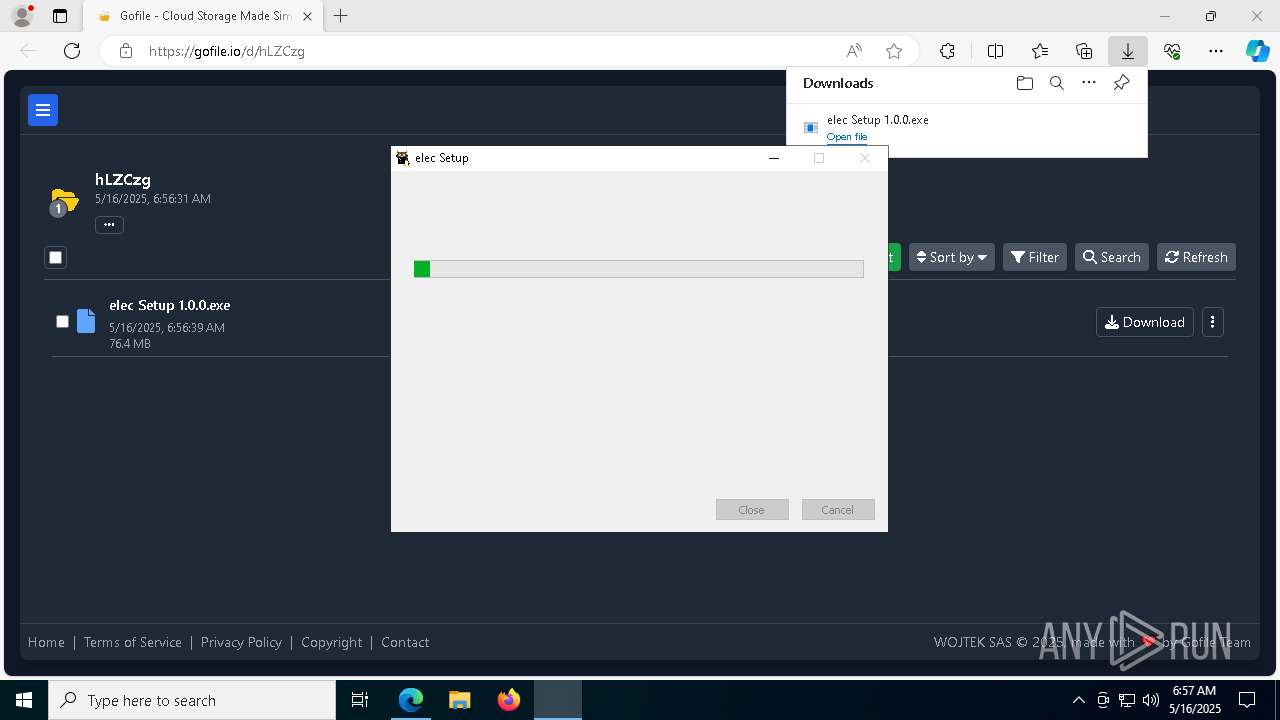The image size is (1280, 720).
Task: Select elec Setup 1.0.0.exe download entry
Action: (966, 127)
